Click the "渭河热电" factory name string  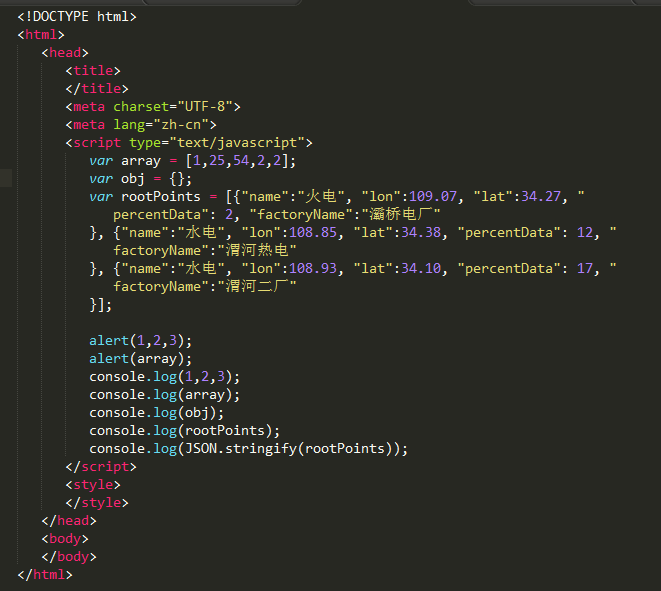tap(257, 251)
